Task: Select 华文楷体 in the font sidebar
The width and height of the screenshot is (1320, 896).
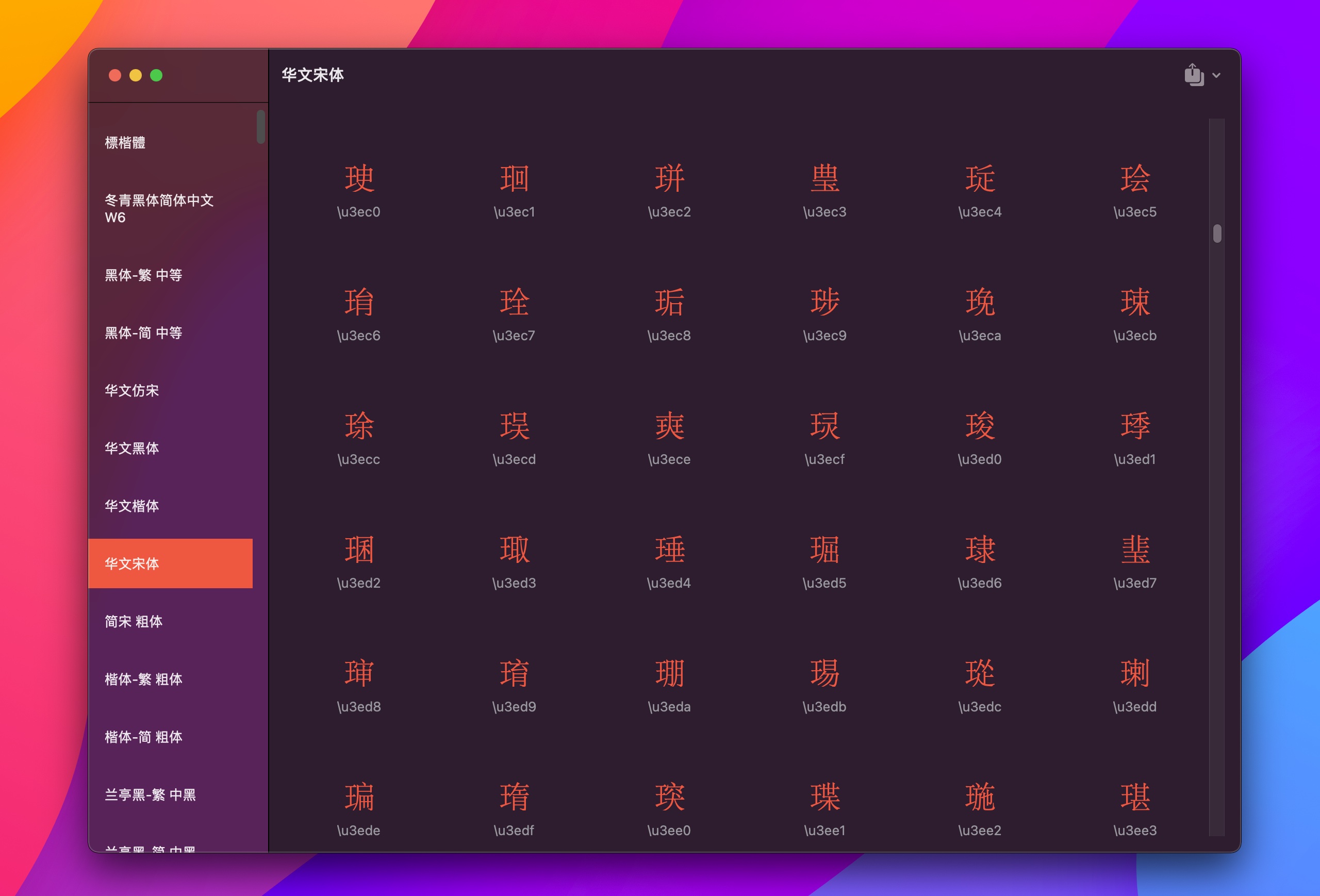Action: [132, 506]
